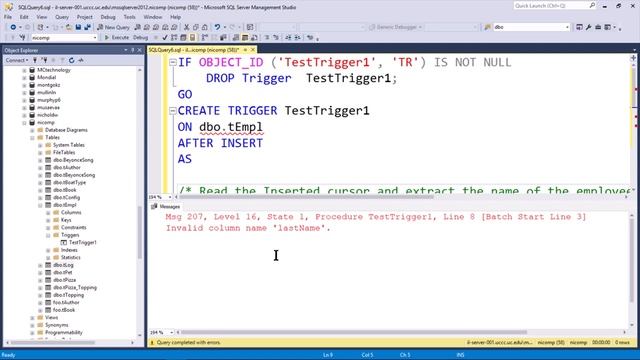Click the query editor horizontal scrollbar

coord(307,197)
